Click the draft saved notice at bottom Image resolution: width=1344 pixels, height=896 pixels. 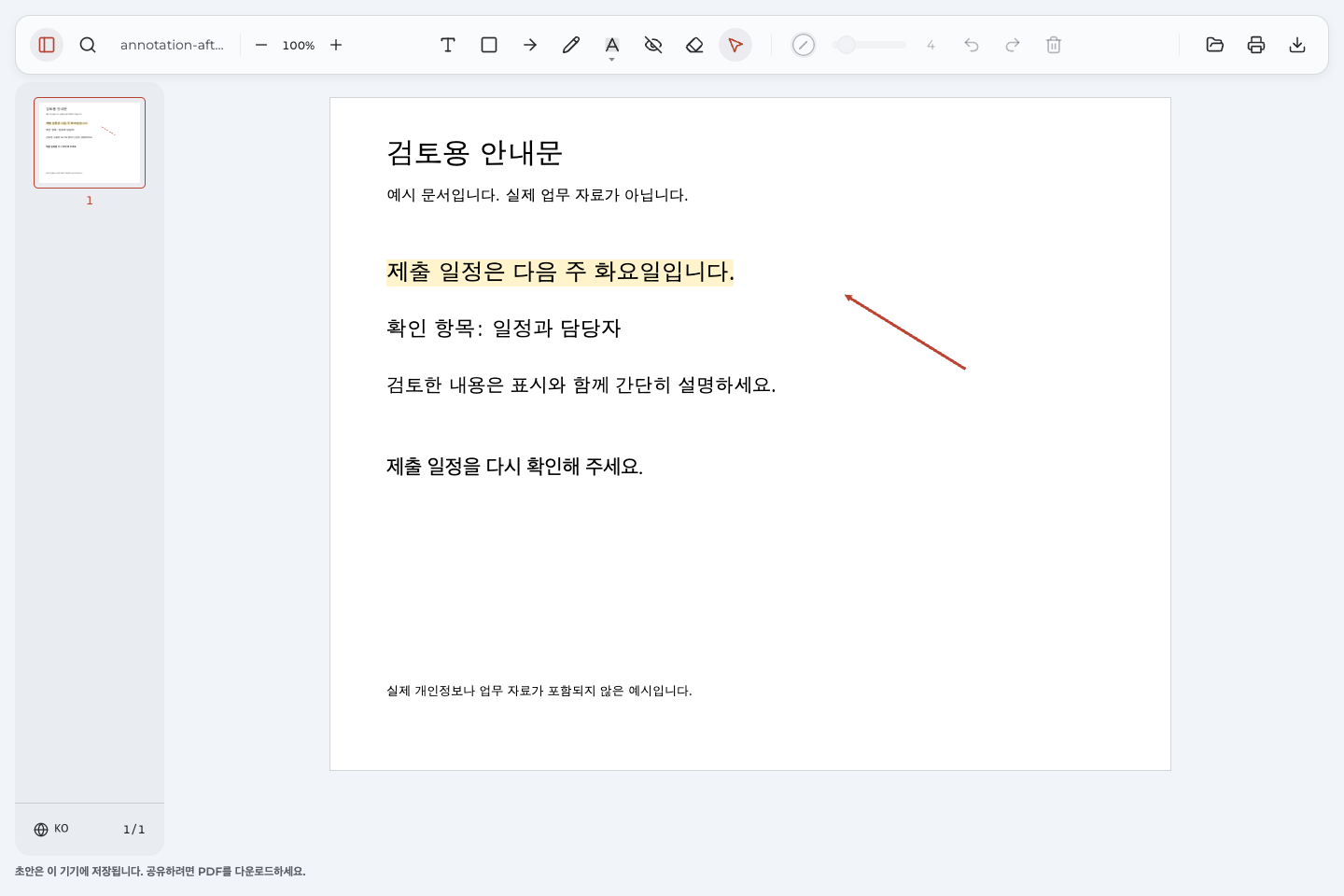(160, 871)
